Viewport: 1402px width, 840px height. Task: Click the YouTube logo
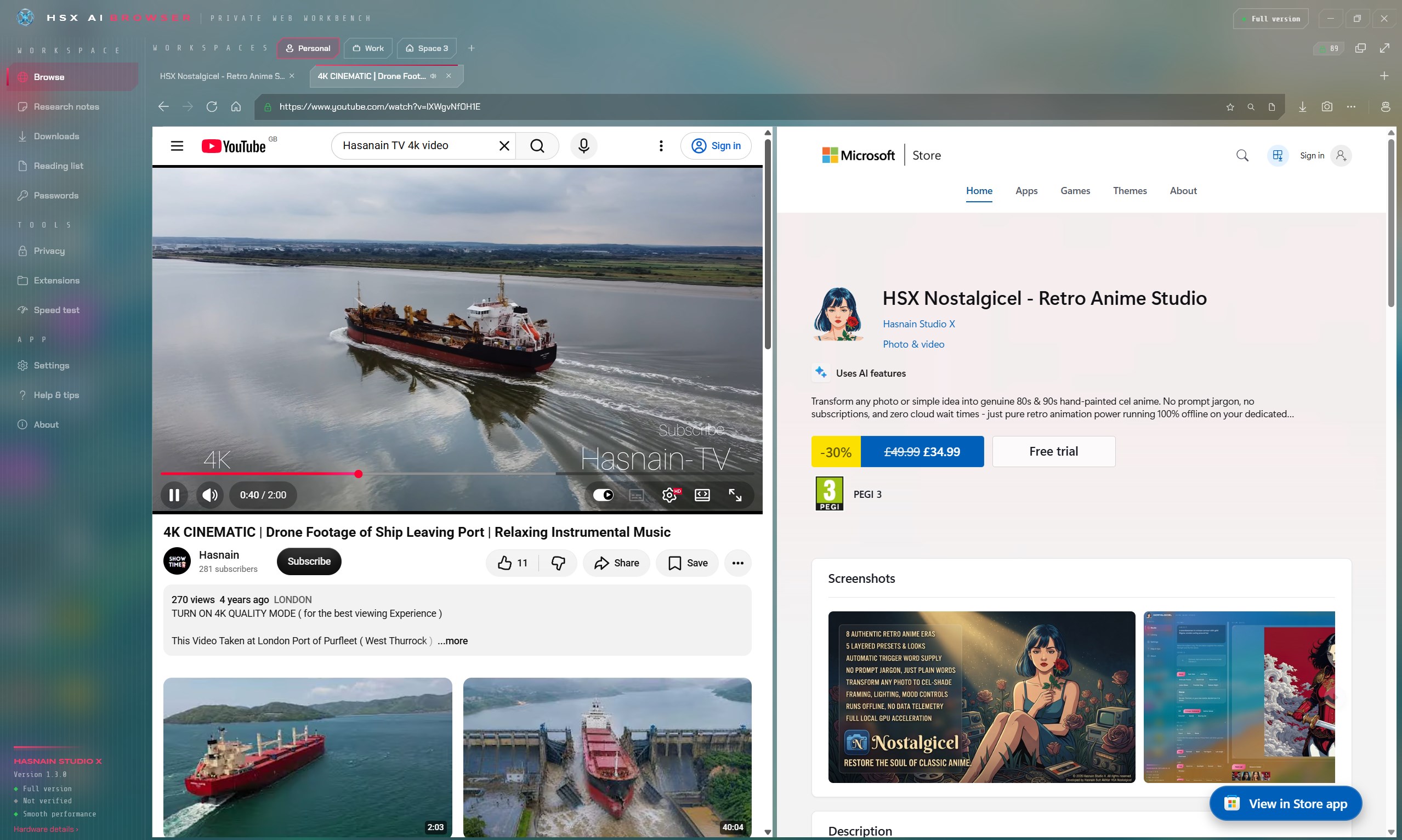[x=233, y=146]
